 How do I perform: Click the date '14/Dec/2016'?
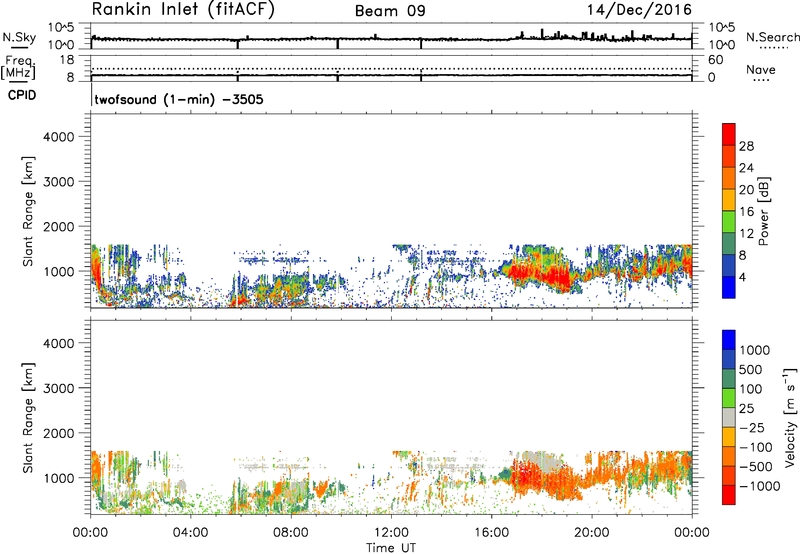(x=639, y=10)
